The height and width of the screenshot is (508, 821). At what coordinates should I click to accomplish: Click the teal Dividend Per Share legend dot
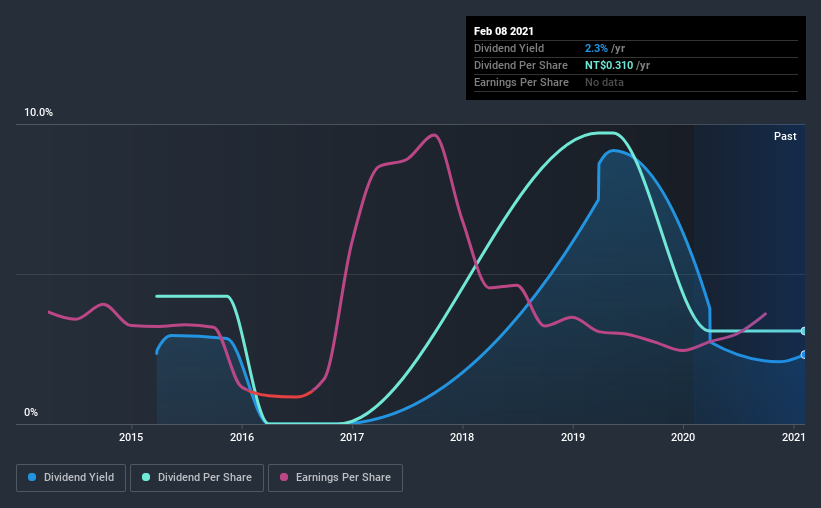tap(146, 477)
